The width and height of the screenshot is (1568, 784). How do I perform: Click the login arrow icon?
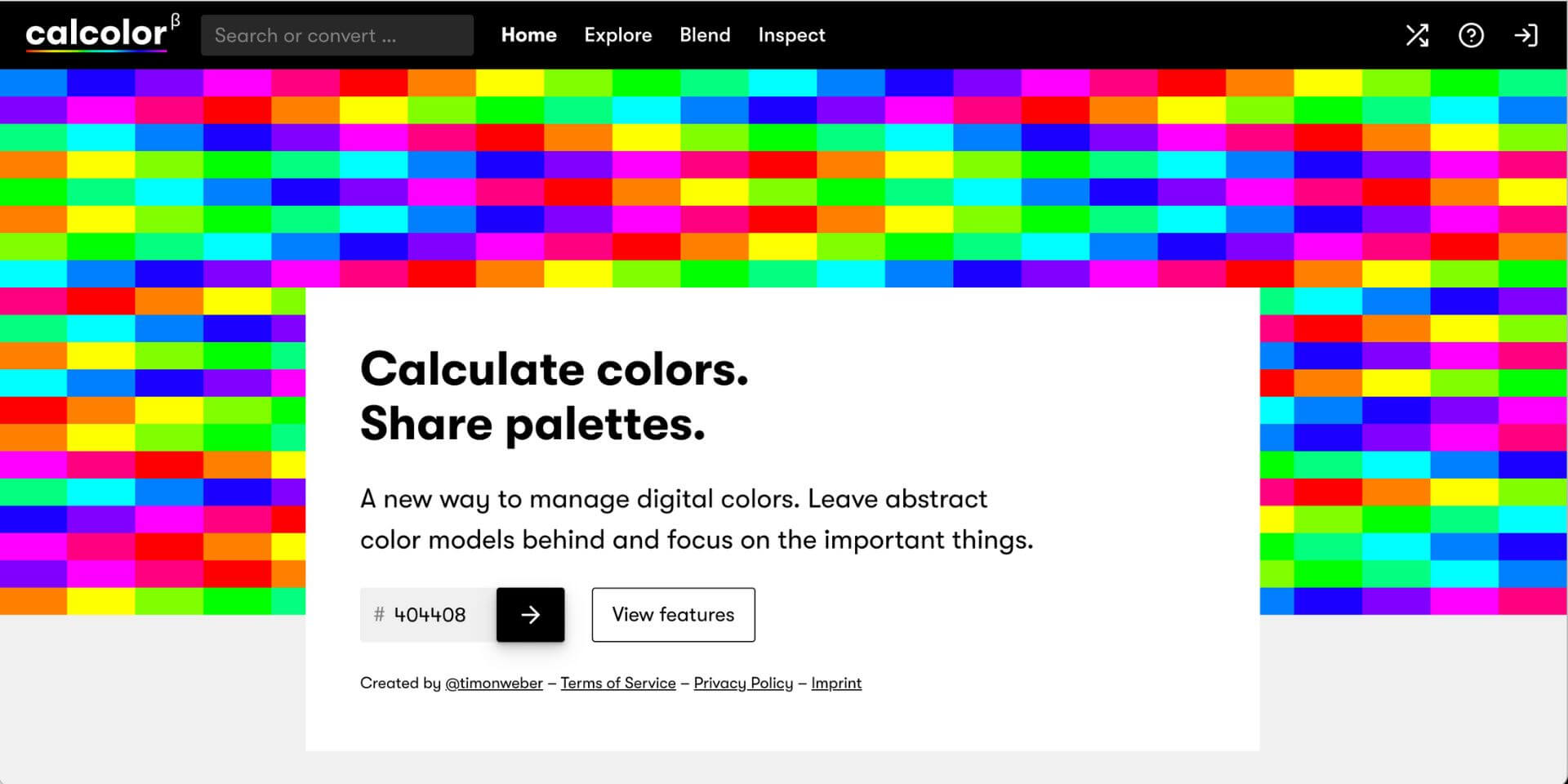click(1526, 35)
